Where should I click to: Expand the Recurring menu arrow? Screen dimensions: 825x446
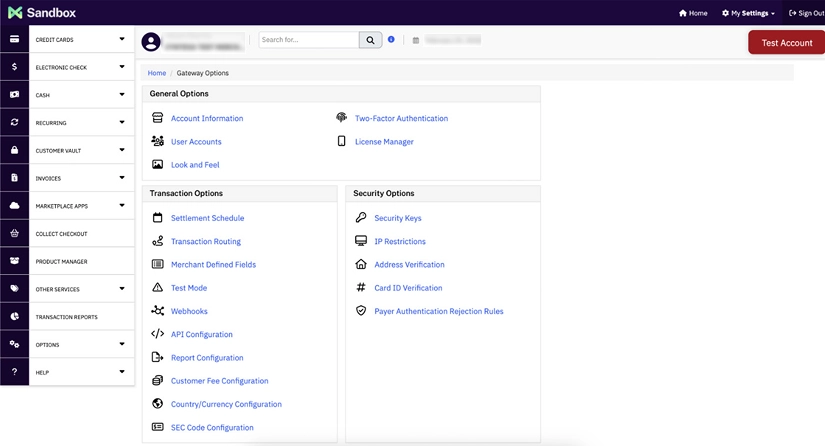[122, 123]
